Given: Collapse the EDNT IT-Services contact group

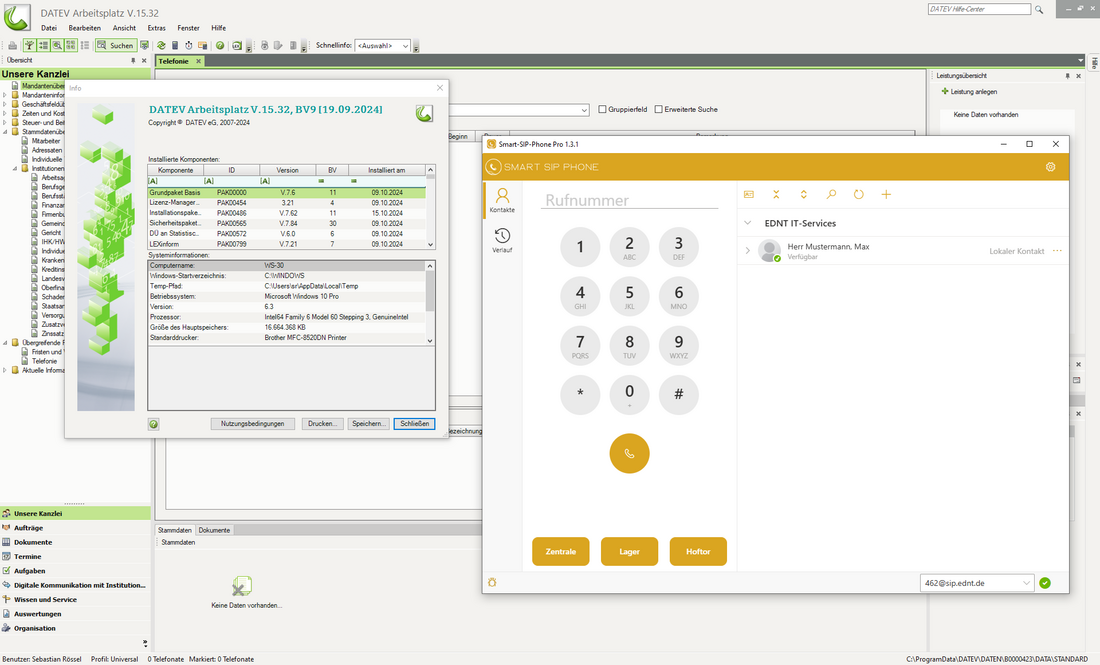Looking at the screenshot, I should tap(747, 223).
